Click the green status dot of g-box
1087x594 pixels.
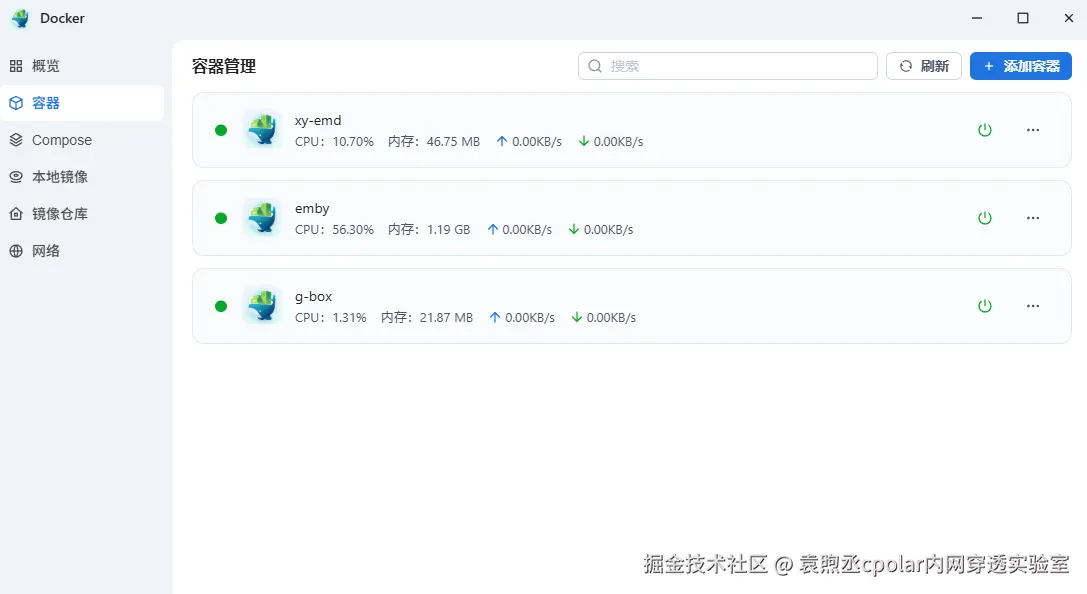[x=221, y=306]
